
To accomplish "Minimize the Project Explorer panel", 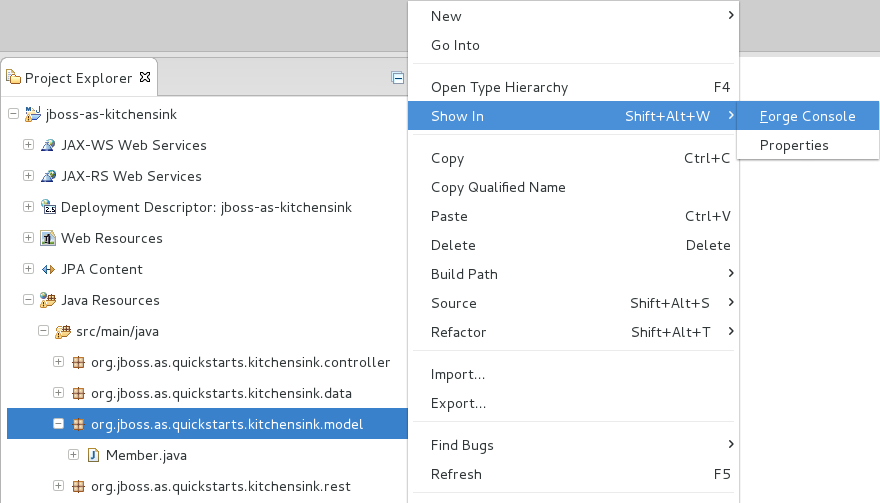I will point(397,77).
